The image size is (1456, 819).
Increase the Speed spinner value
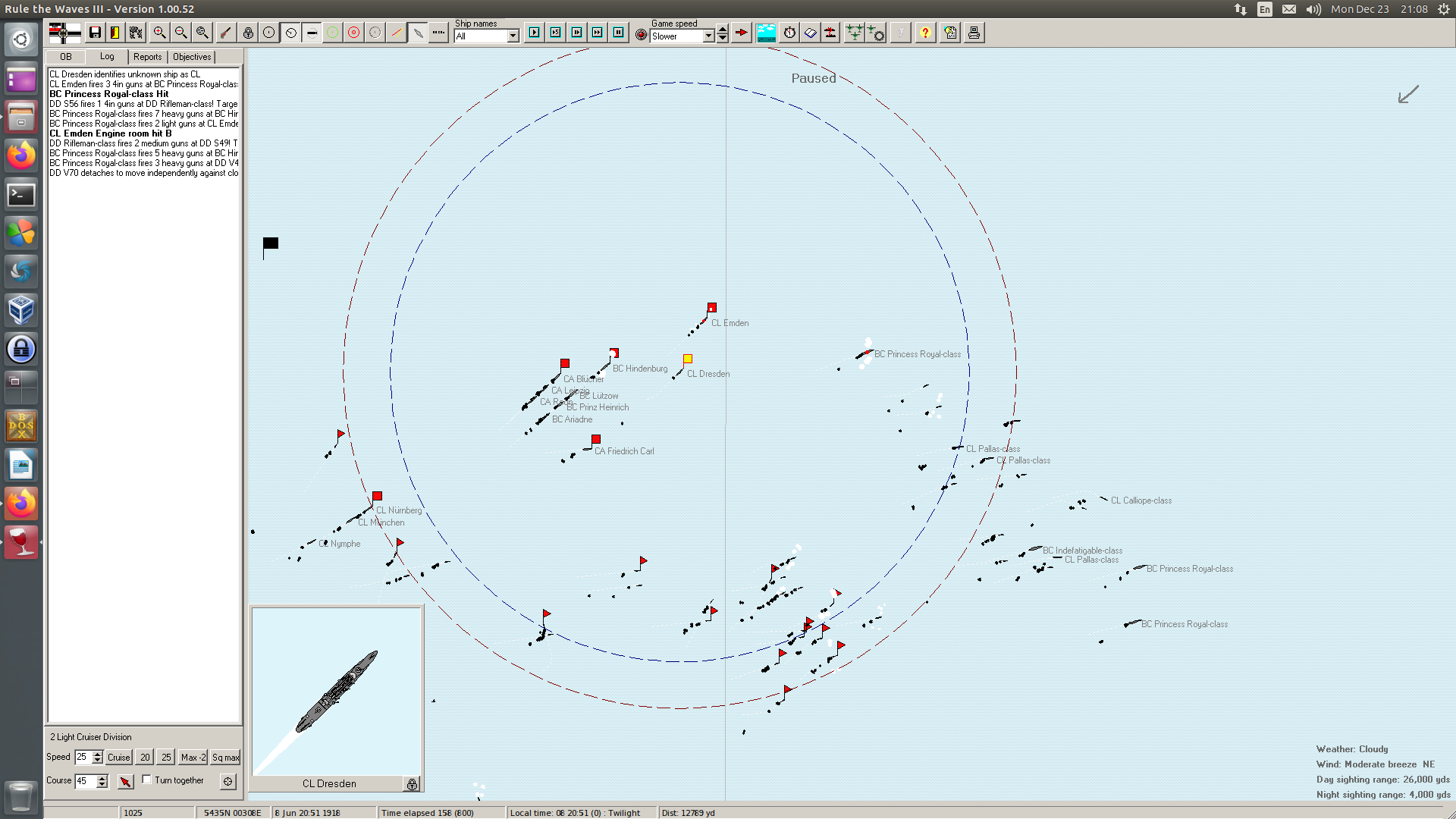(97, 754)
